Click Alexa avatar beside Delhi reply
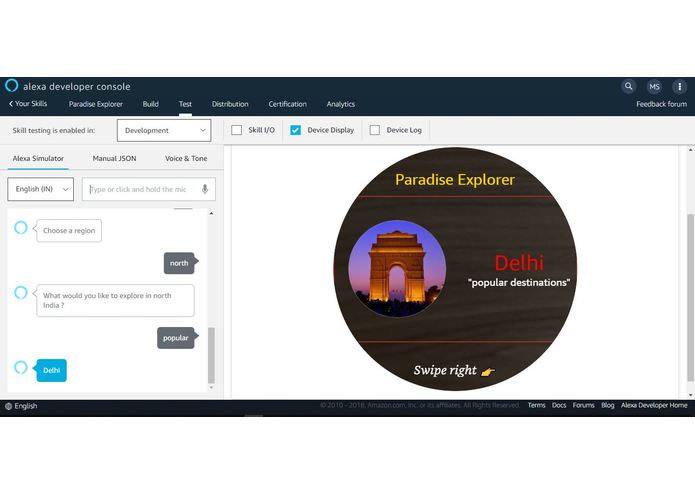 [21, 367]
